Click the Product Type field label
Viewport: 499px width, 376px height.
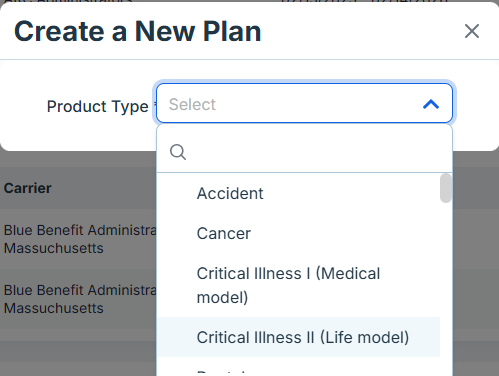(x=97, y=107)
